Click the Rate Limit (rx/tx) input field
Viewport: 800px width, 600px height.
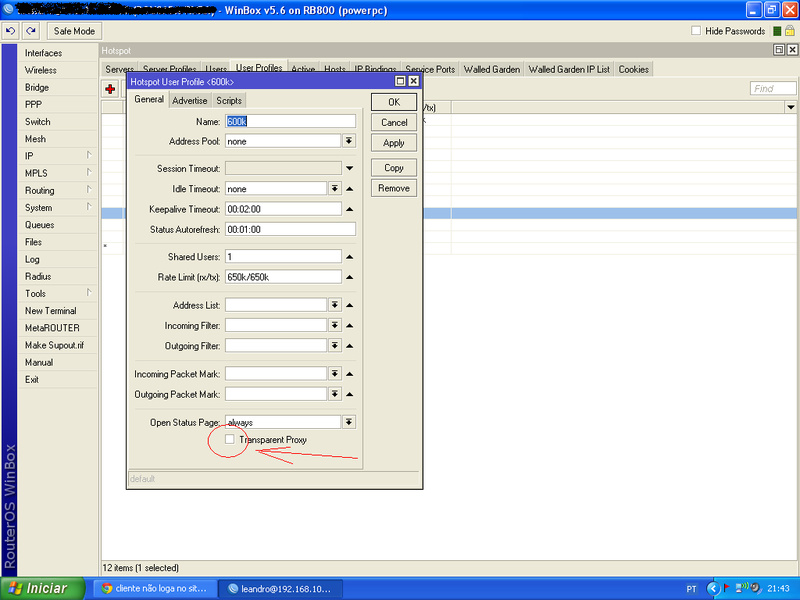click(x=283, y=277)
